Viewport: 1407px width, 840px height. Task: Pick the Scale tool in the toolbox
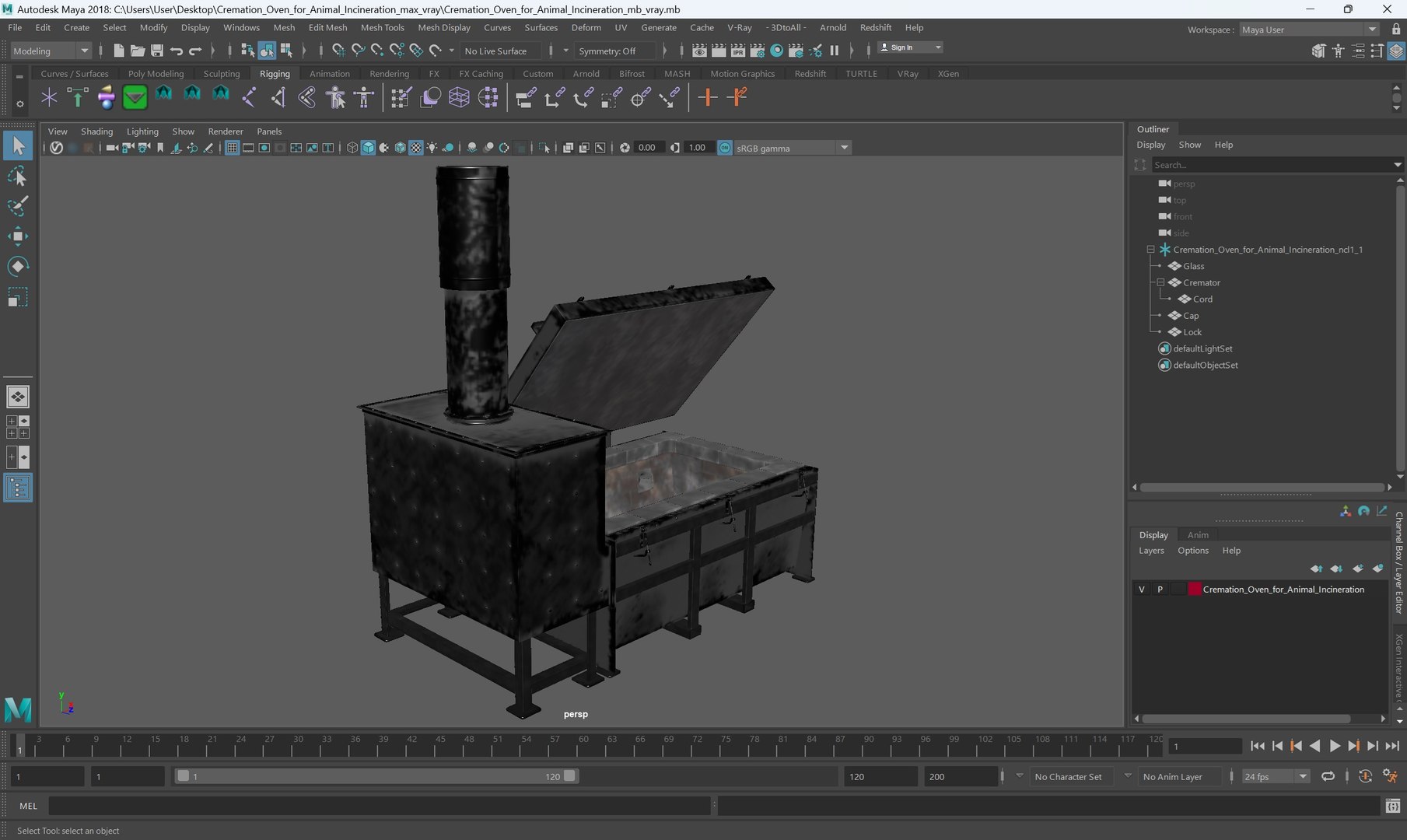coord(18,297)
